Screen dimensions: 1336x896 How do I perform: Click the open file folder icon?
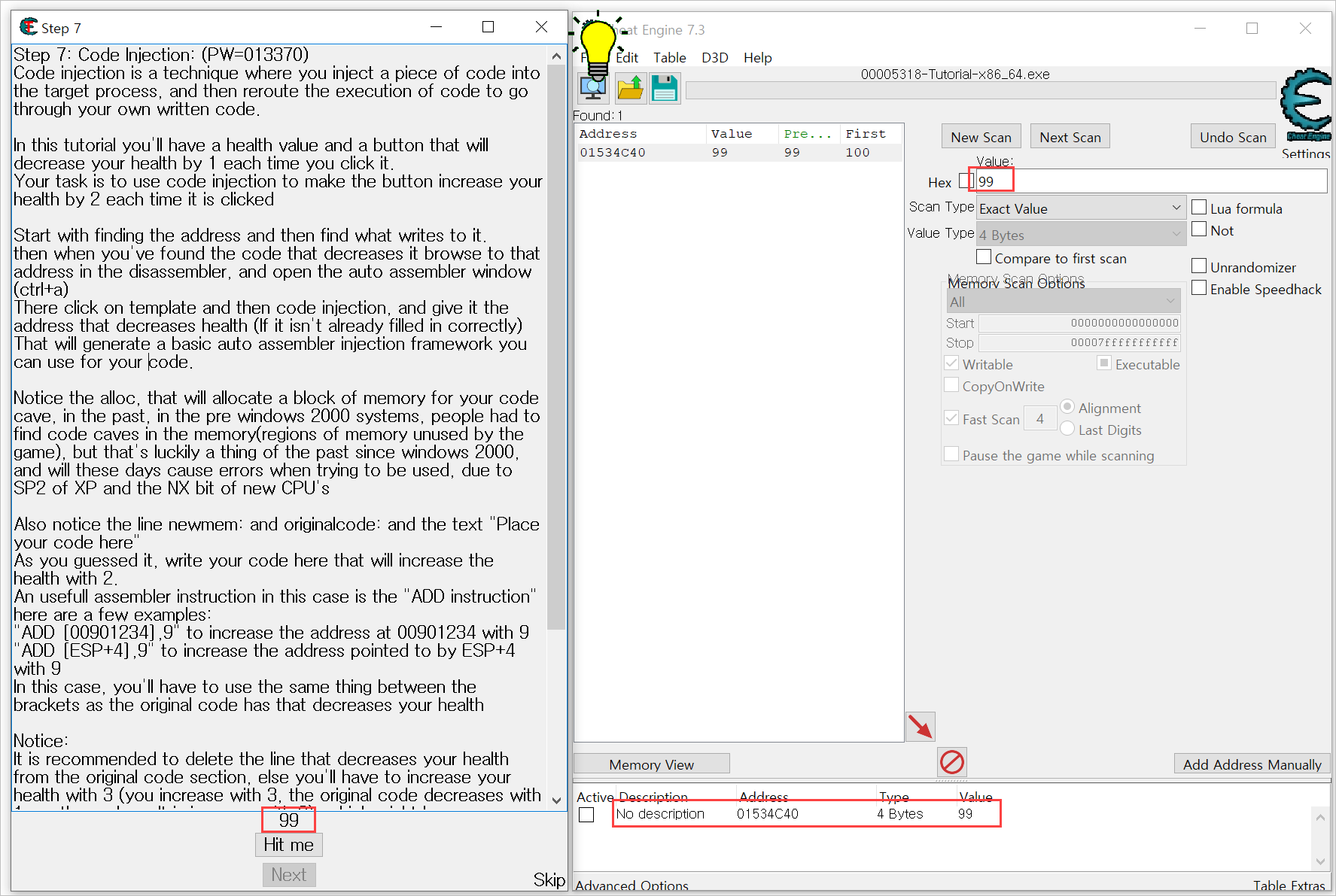[630, 88]
